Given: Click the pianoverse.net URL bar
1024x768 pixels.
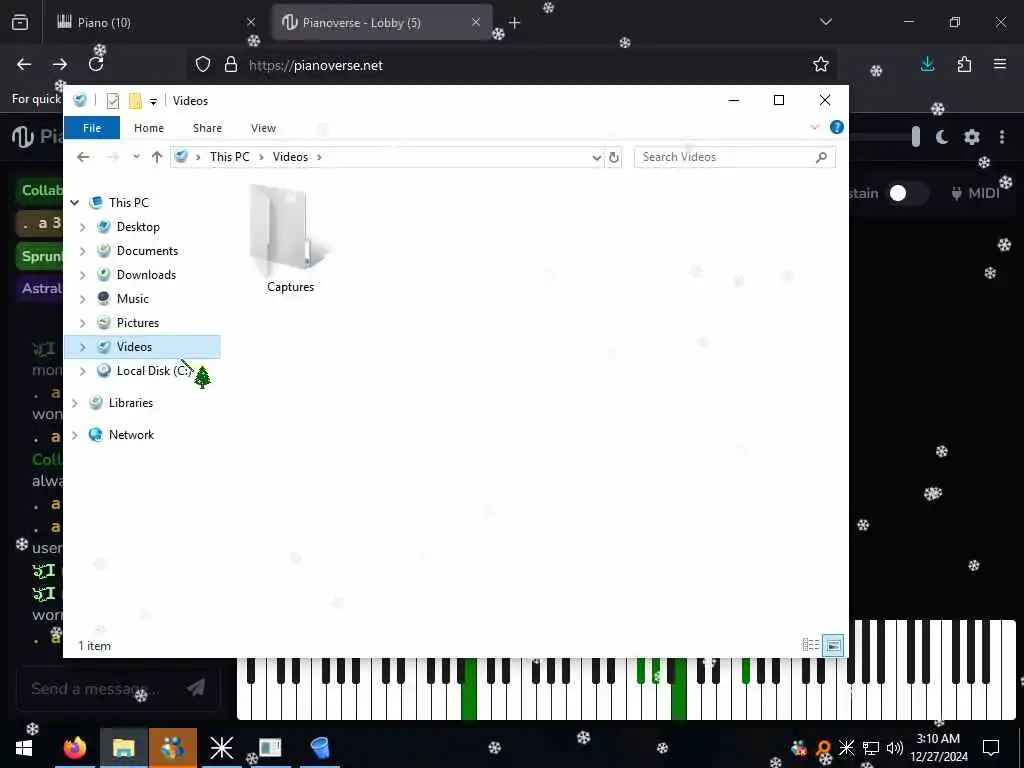Looking at the screenshot, I should [x=513, y=65].
